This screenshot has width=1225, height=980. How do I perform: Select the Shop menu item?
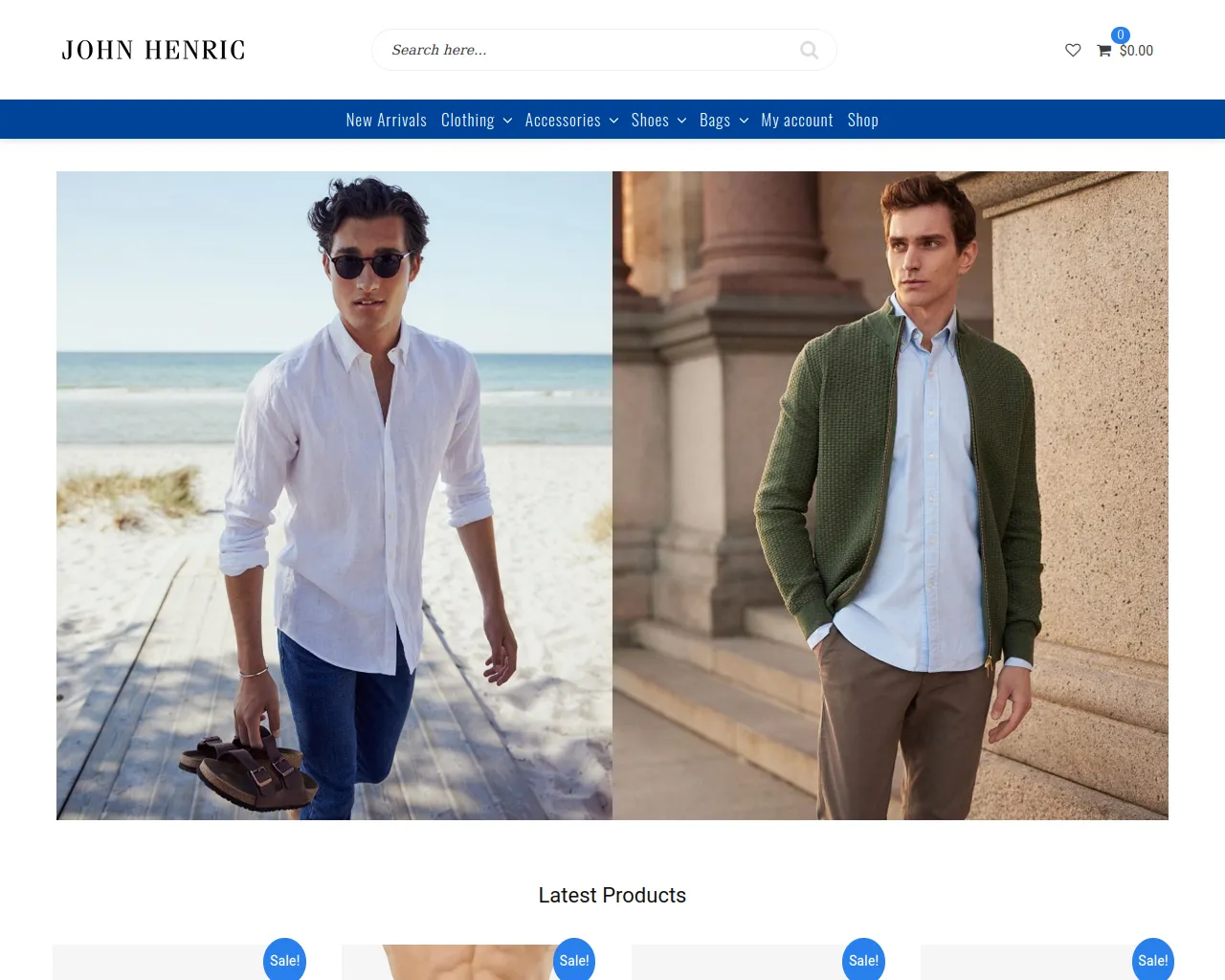[862, 121]
